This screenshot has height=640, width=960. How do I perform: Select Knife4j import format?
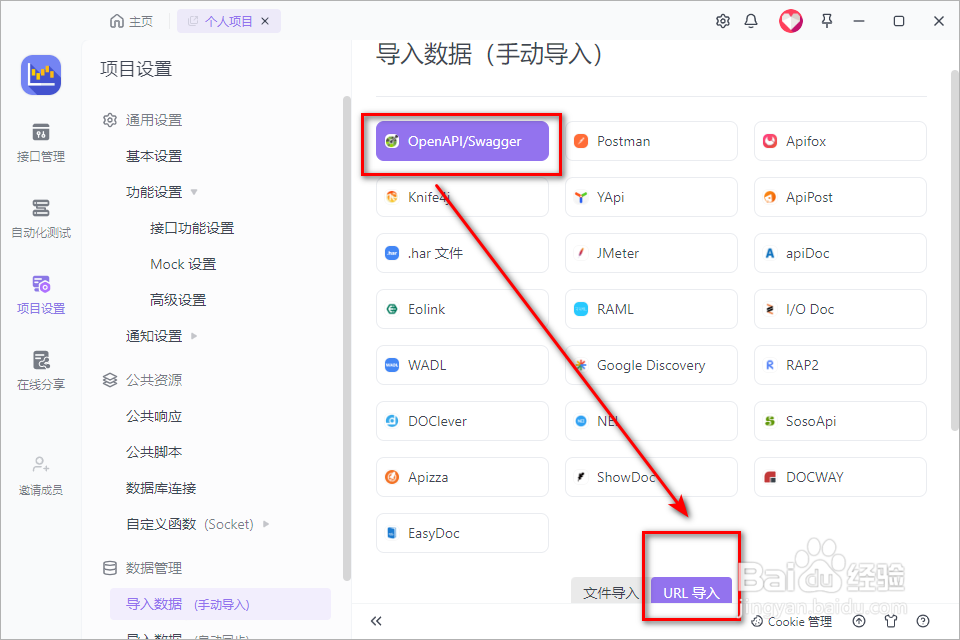(x=462, y=197)
